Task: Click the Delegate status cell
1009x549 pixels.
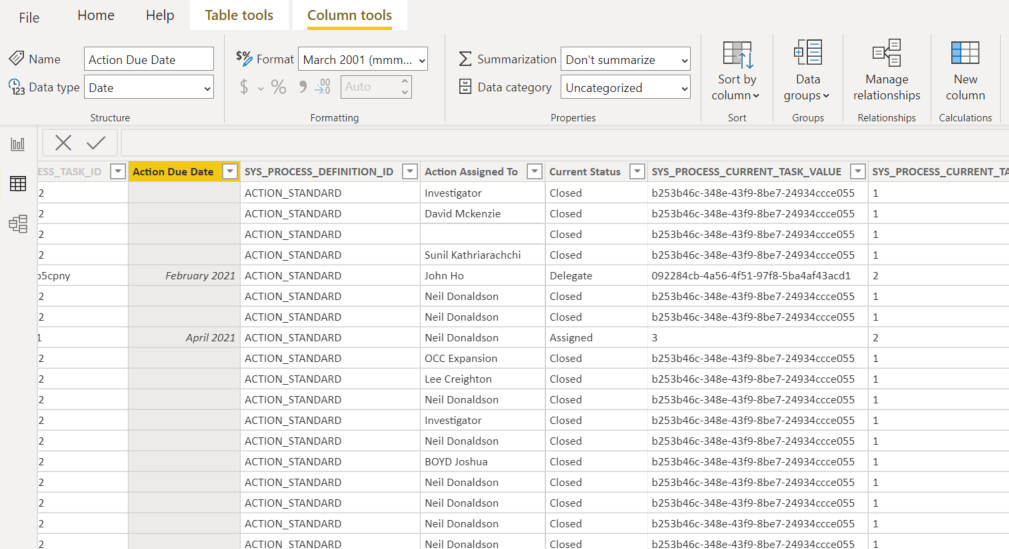Action: click(x=597, y=275)
